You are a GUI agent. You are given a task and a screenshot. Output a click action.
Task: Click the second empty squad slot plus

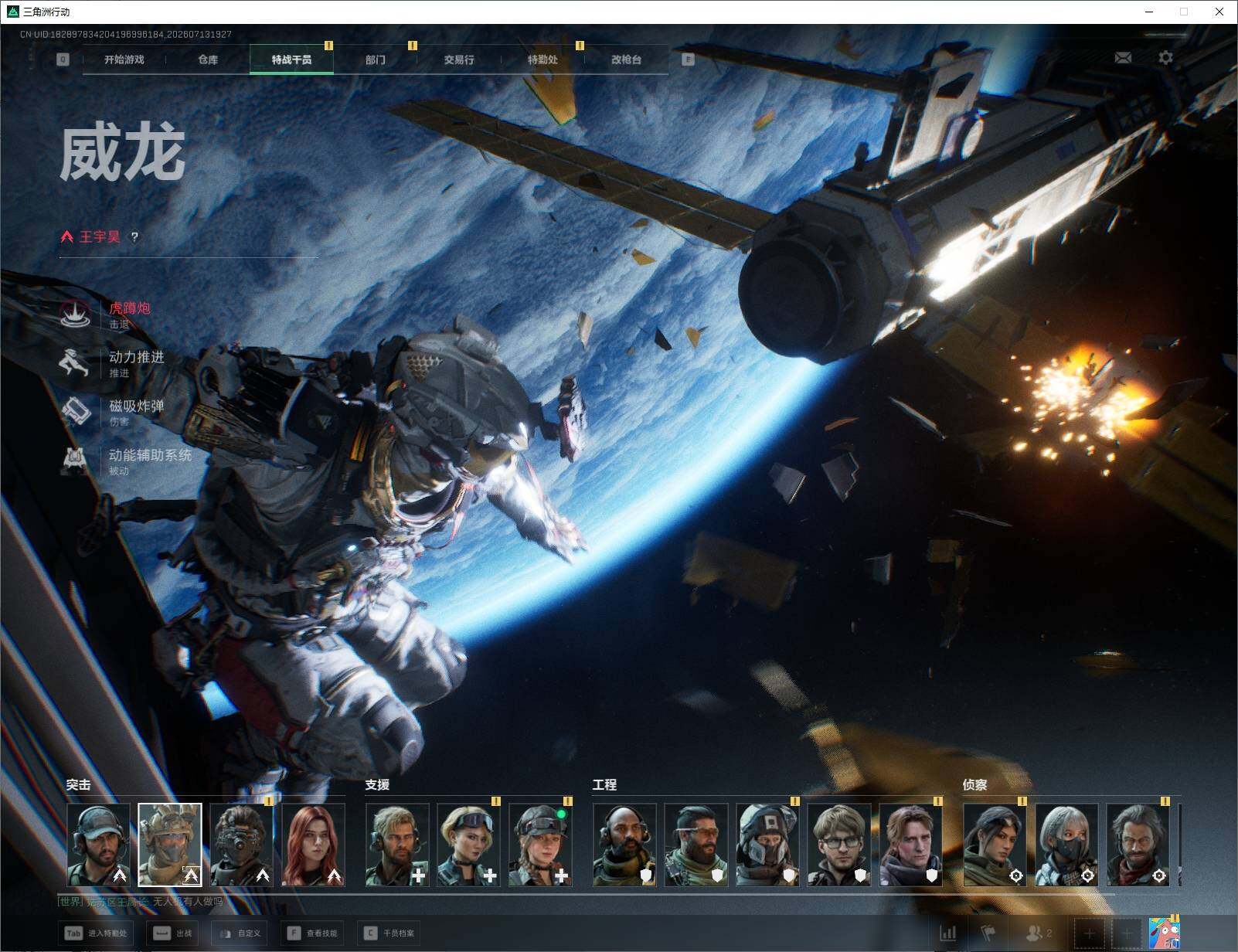pyautogui.click(x=1127, y=933)
